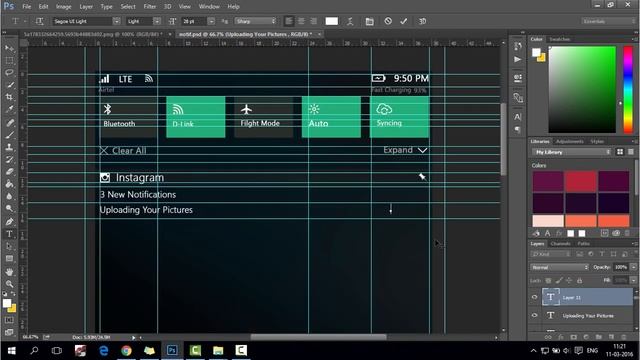Left align the text
This screenshot has height=360, width=640.
(289, 21)
